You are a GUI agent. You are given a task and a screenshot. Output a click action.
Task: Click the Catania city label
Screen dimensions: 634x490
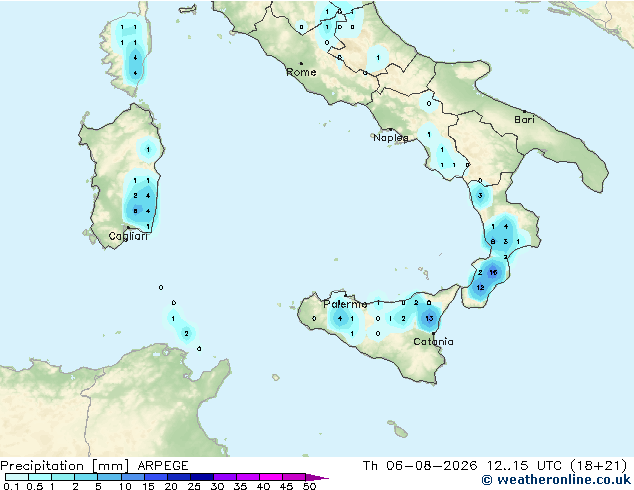click(x=433, y=342)
